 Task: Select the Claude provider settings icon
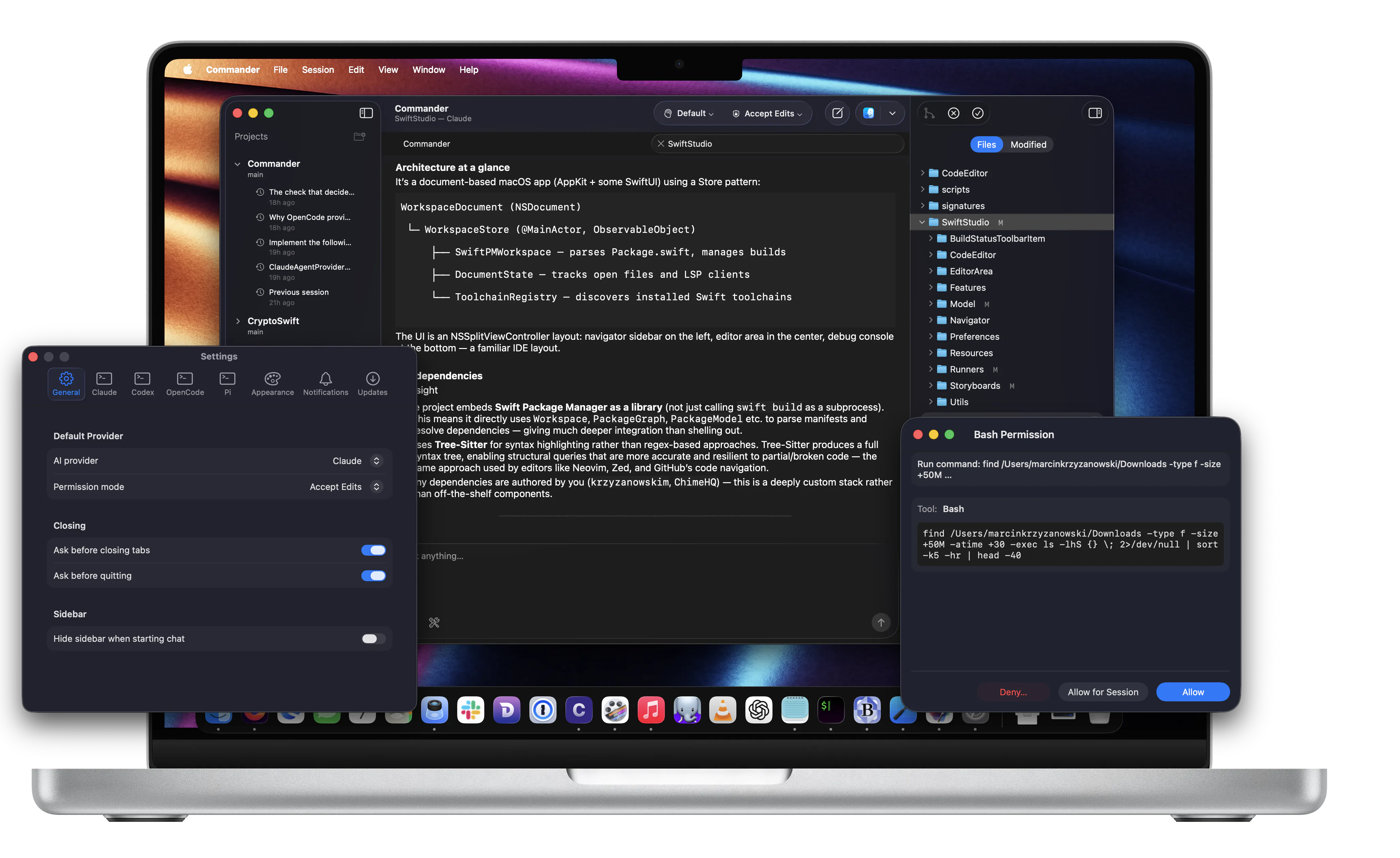click(x=104, y=383)
